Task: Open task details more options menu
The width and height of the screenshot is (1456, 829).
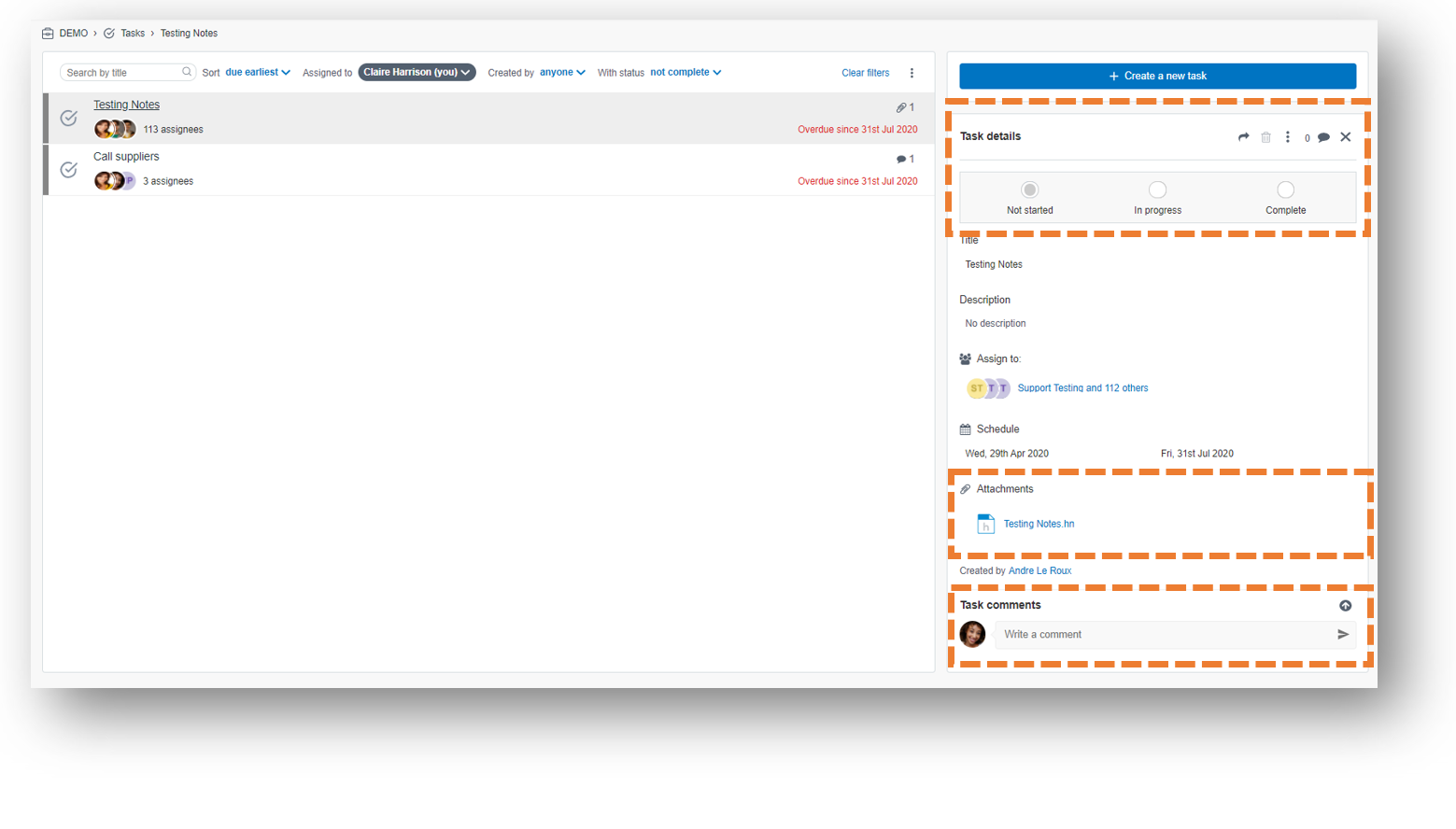Action: point(1288,137)
